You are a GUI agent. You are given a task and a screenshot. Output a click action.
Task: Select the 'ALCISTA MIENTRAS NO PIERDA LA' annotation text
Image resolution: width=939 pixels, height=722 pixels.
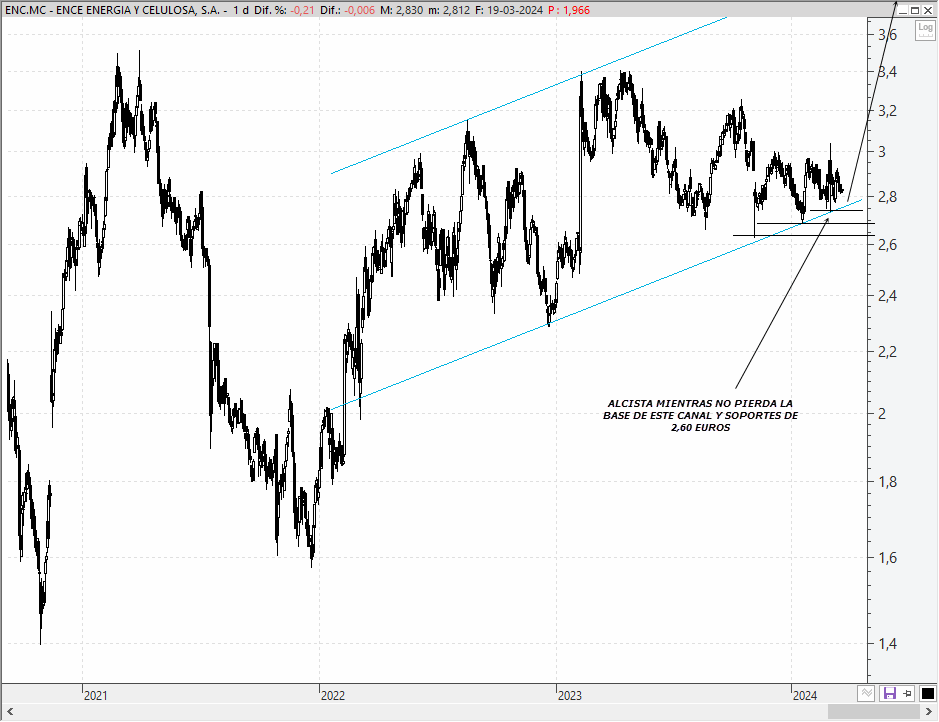click(700, 404)
